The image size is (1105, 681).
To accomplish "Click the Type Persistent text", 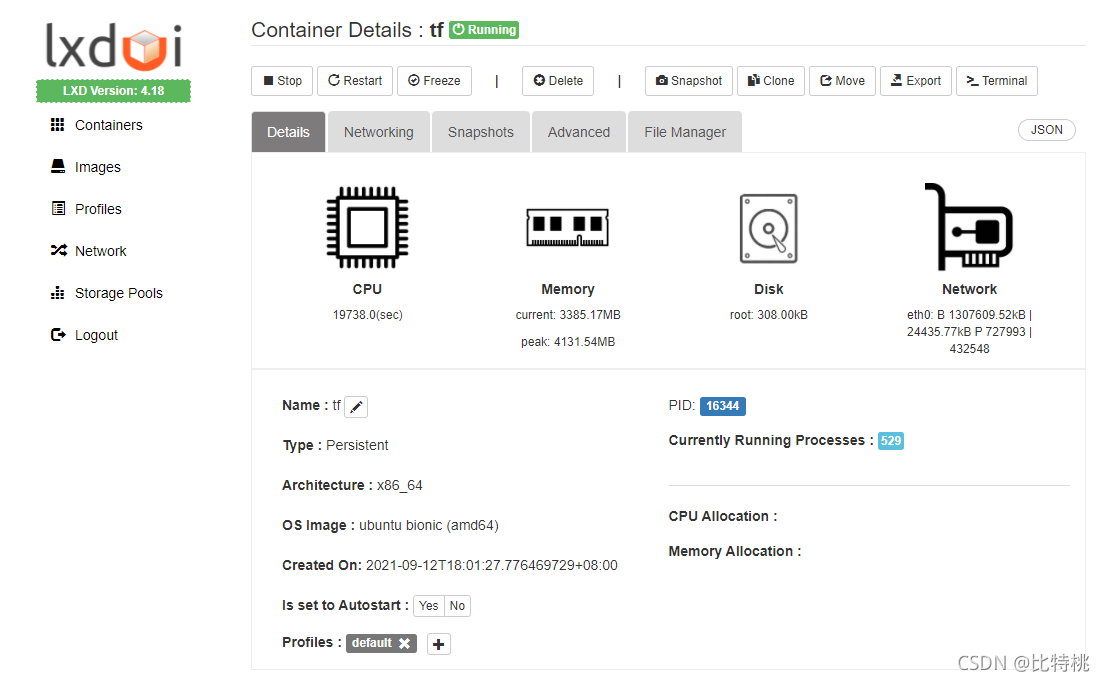I will pyautogui.click(x=357, y=446).
